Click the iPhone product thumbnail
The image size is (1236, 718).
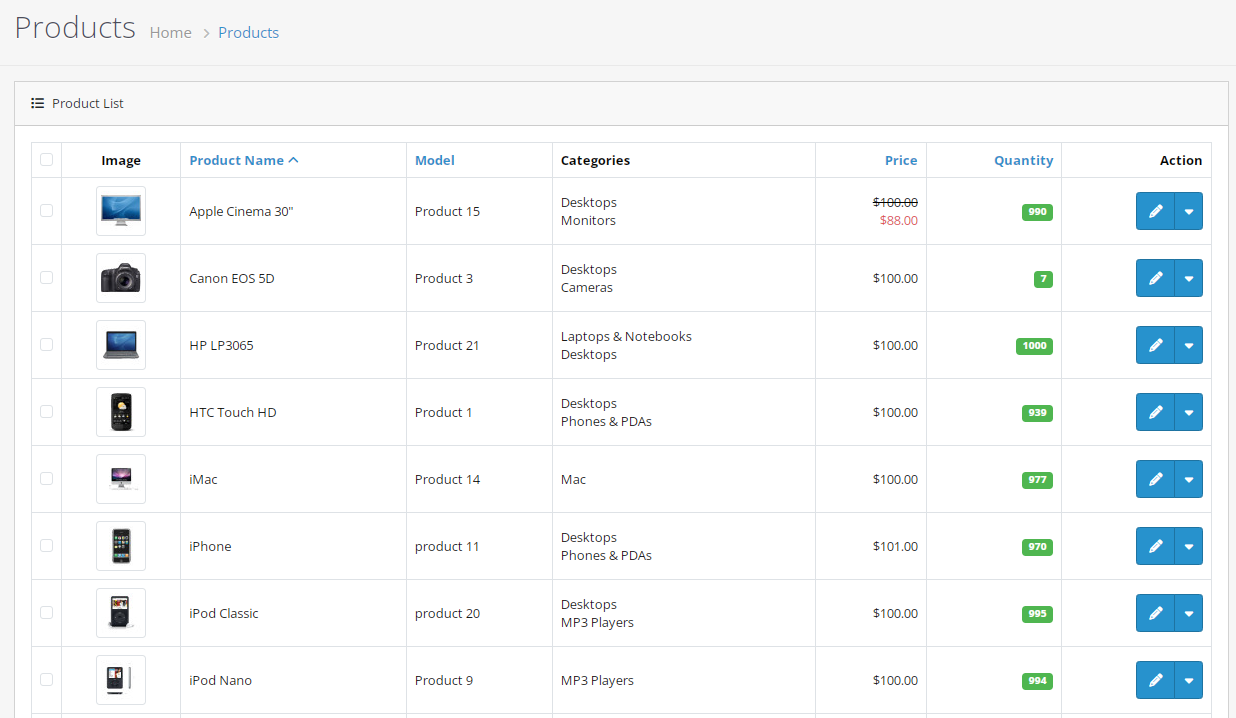point(121,546)
